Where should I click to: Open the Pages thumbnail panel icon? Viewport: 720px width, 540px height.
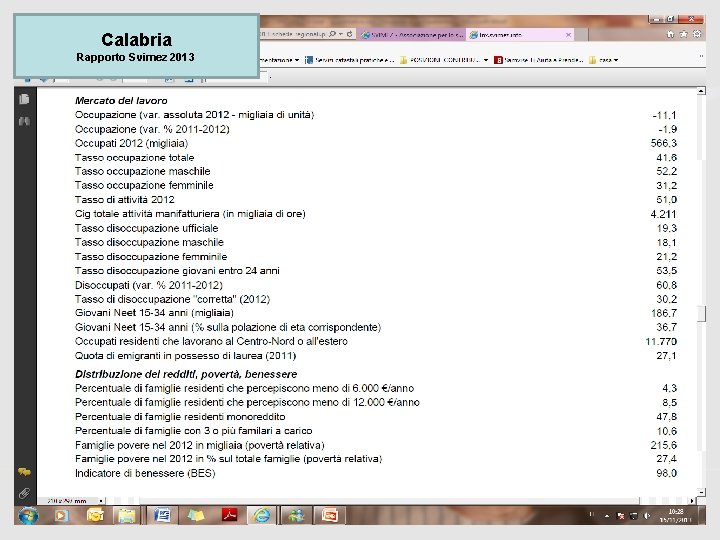(x=24, y=99)
